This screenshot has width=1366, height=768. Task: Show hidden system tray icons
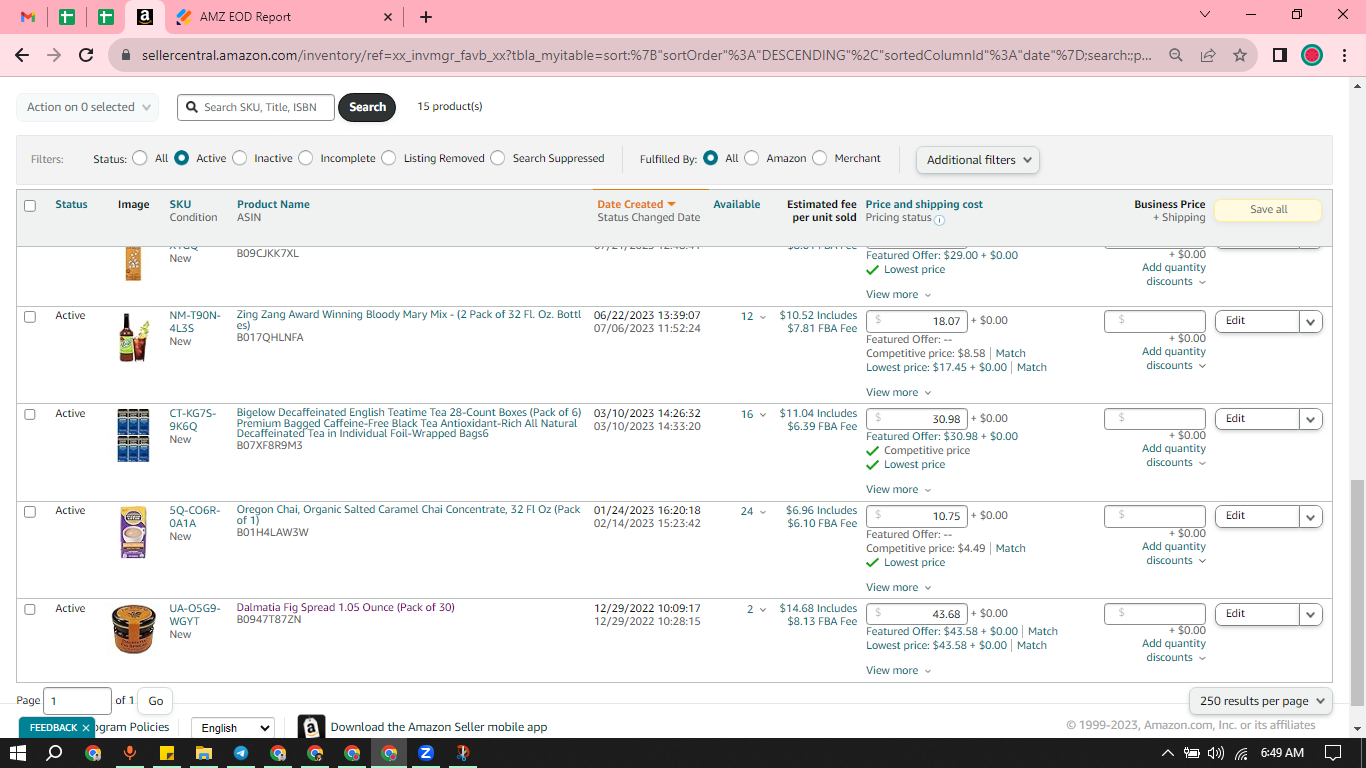1167,753
